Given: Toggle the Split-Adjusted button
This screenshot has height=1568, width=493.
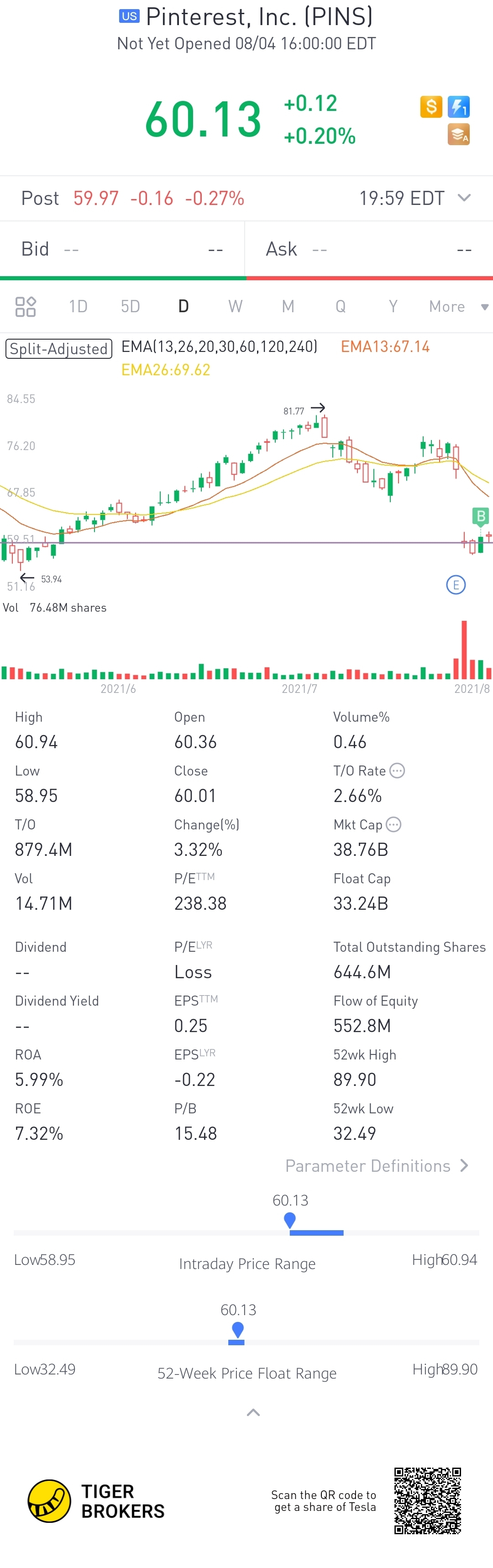Looking at the screenshot, I should (59, 349).
